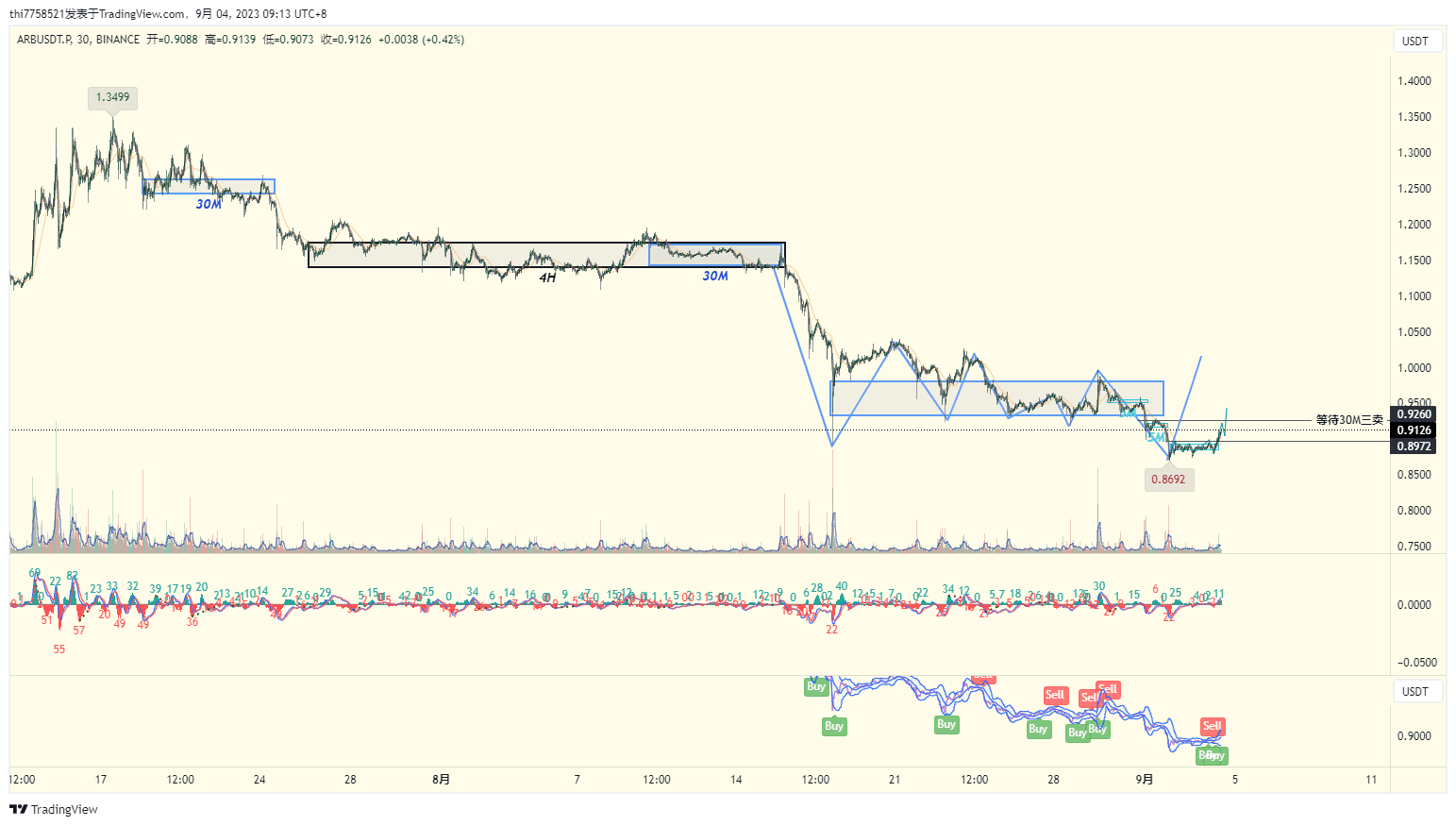Viewport: 1456px width, 826px height.
Task: Click the 8月 date on the time axis
Action: click(x=441, y=780)
